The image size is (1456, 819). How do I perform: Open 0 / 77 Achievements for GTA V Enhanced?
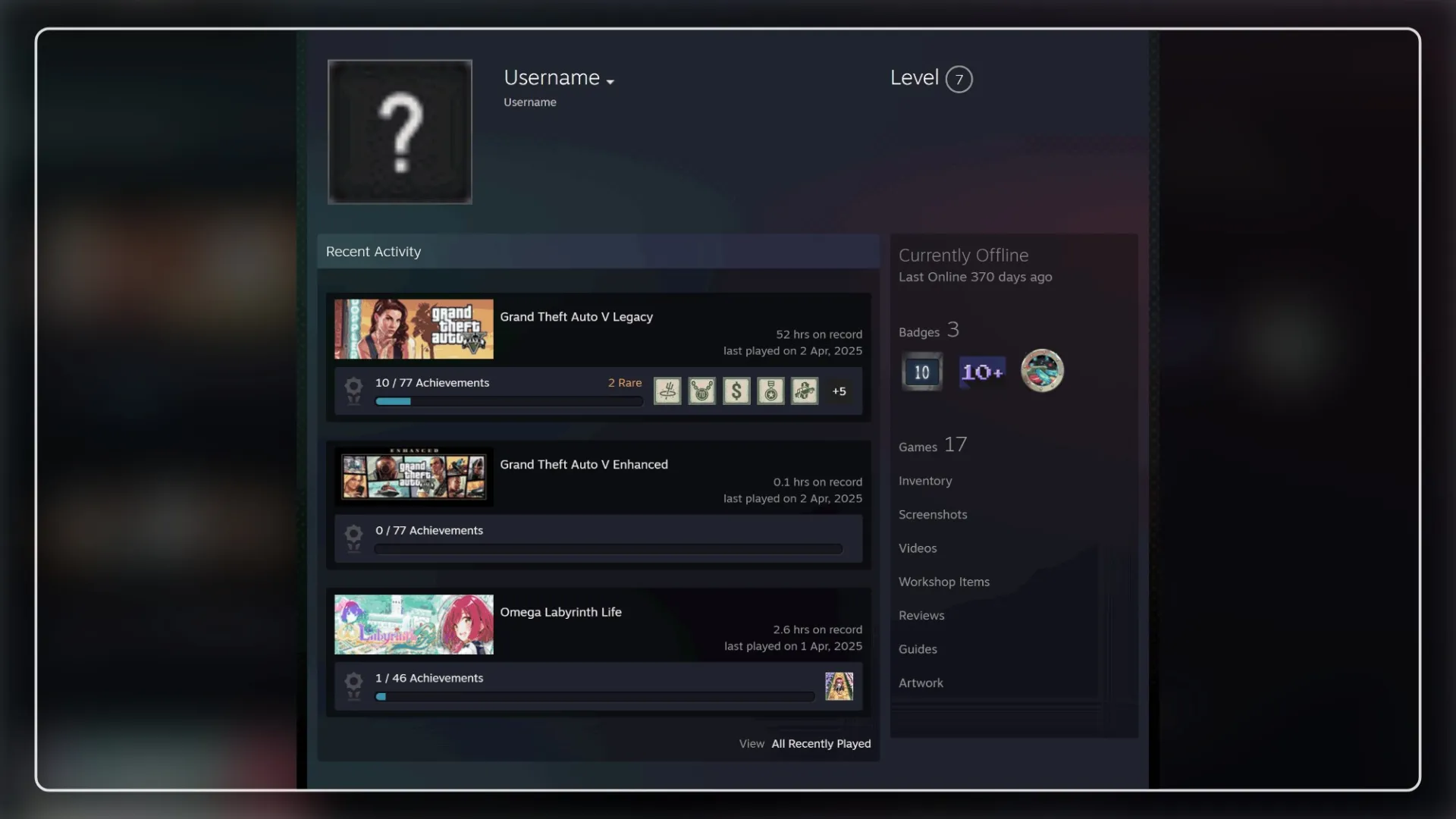click(429, 531)
